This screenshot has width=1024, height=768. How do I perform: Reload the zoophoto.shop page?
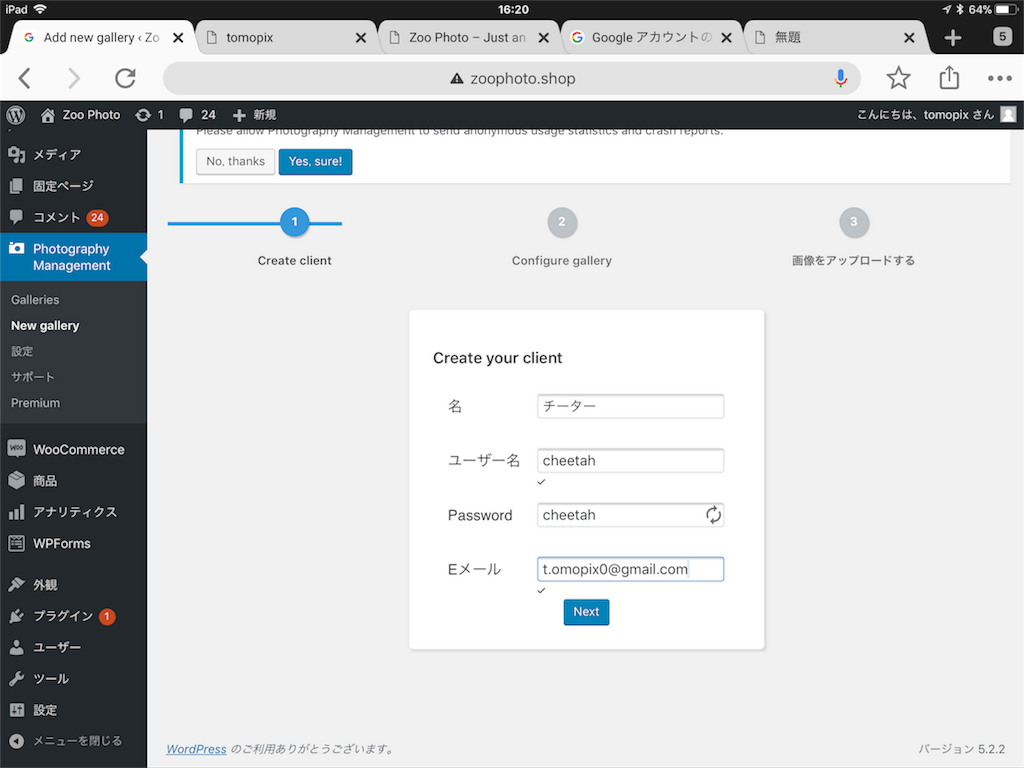[x=125, y=78]
